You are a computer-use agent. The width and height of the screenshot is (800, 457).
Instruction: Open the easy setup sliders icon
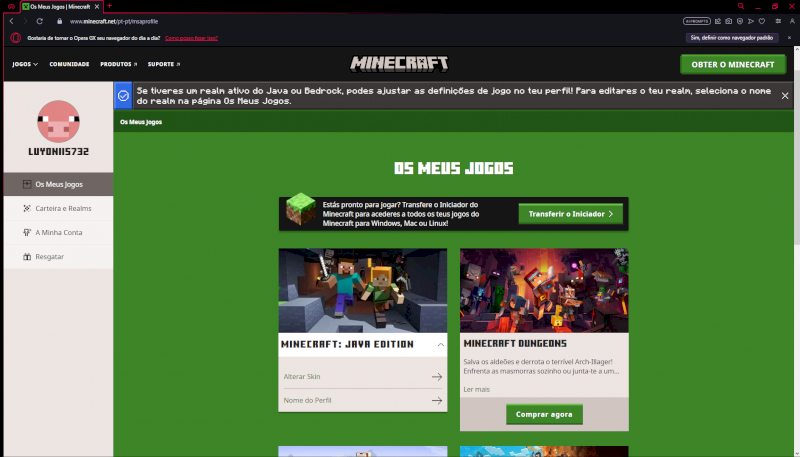[x=778, y=21]
